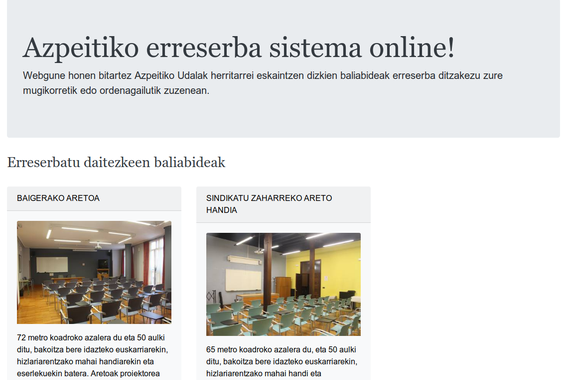This screenshot has width=570, height=380.
Task: Open the Sindikatu Zaharreko Areto Handia photo
Action: click(284, 284)
